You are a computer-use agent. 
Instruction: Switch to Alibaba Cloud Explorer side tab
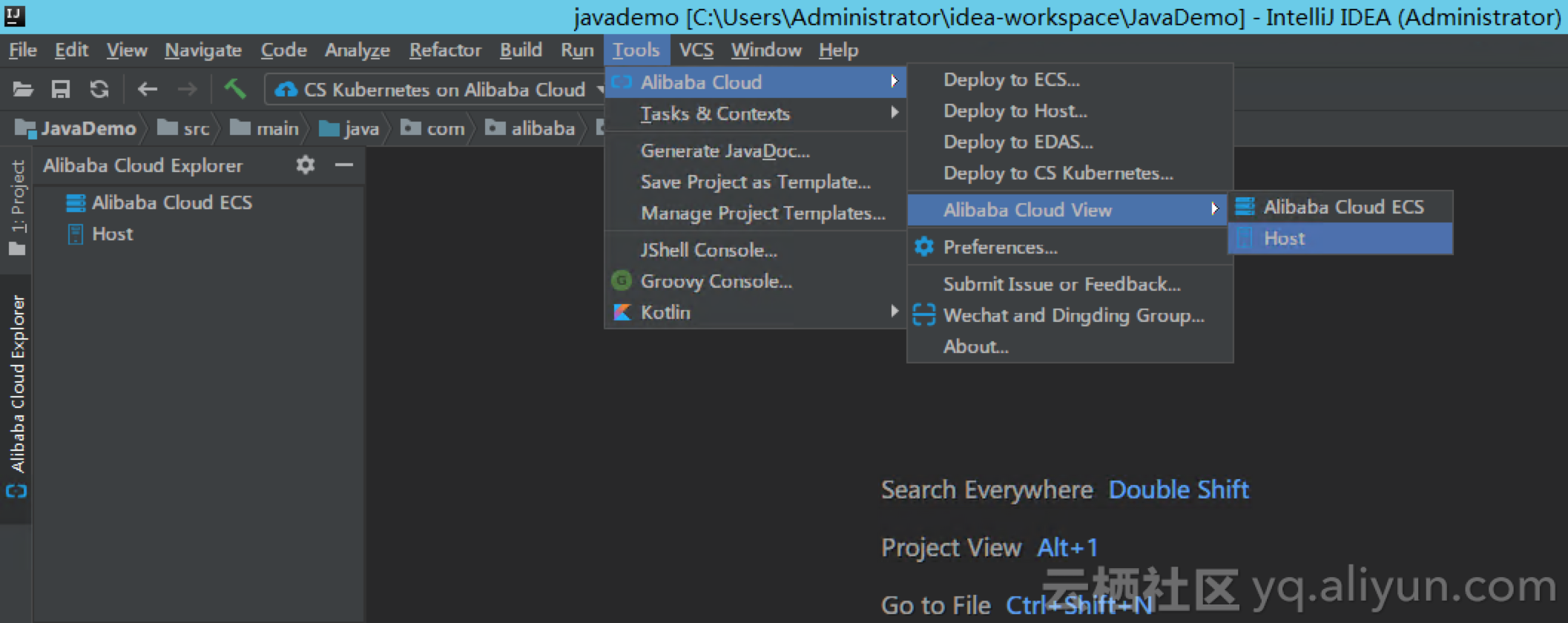coord(17,397)
